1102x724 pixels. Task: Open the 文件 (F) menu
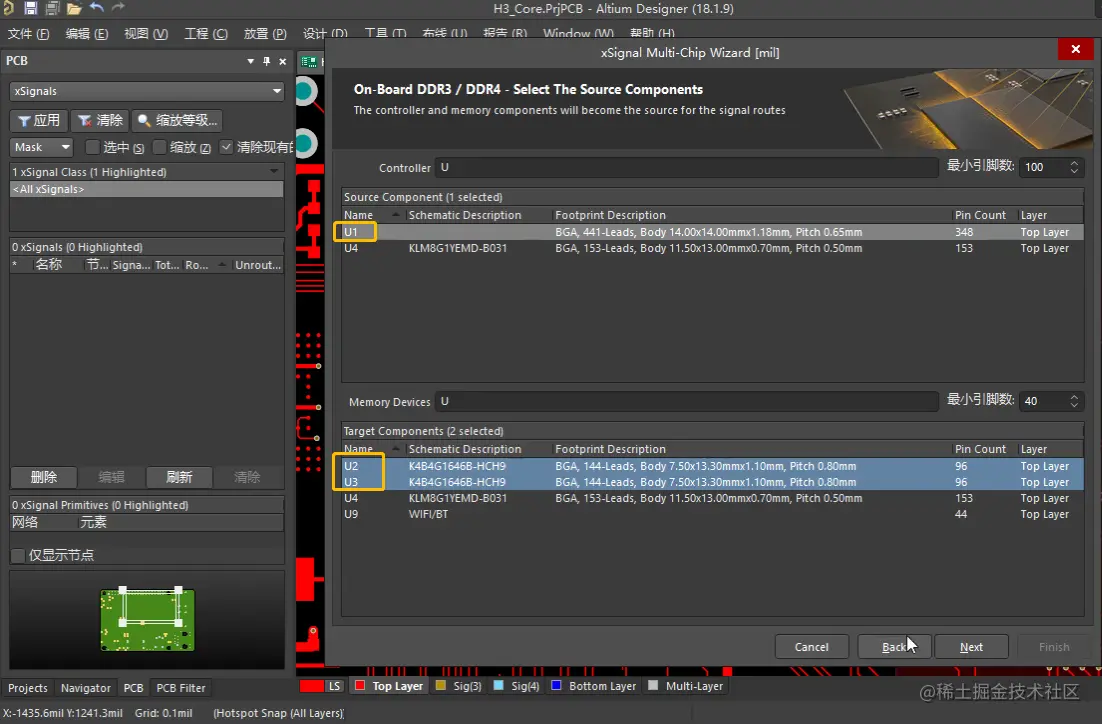pos(28,34)
